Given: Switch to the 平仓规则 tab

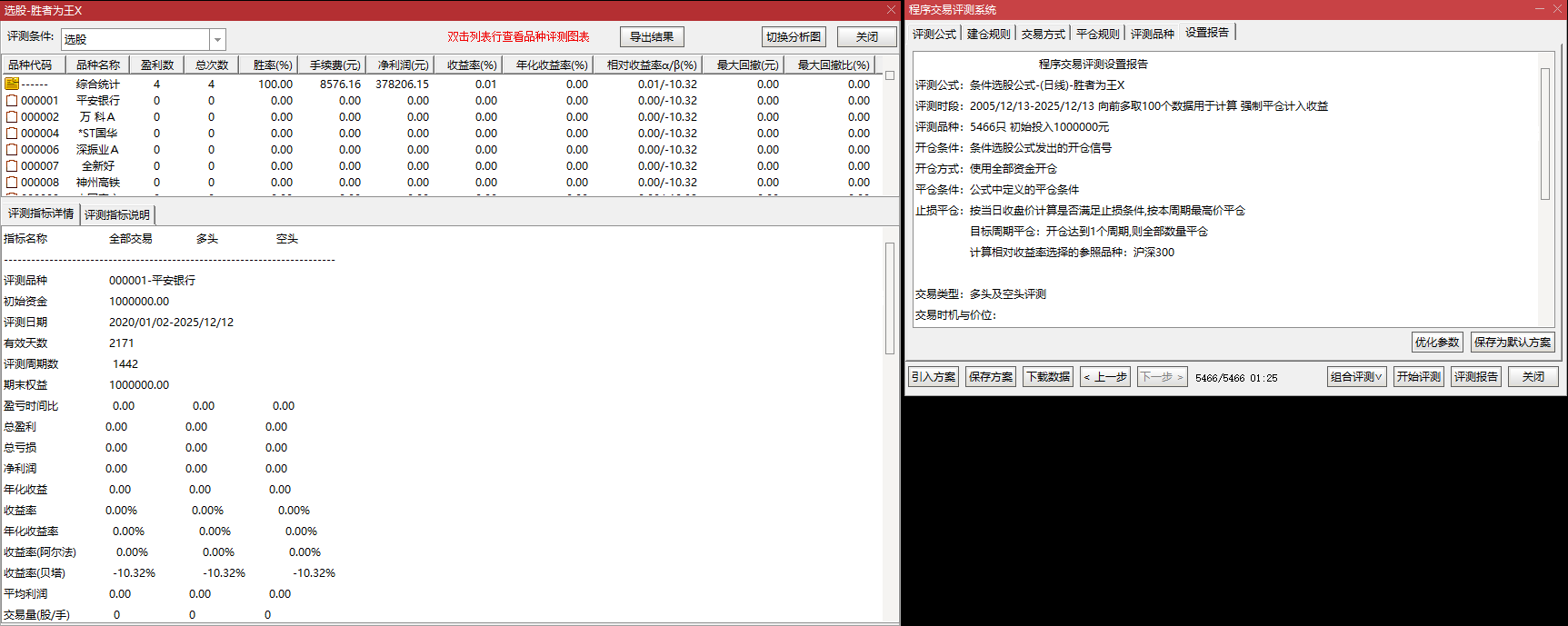Looking at the screenshot, I should (1097, 34).
